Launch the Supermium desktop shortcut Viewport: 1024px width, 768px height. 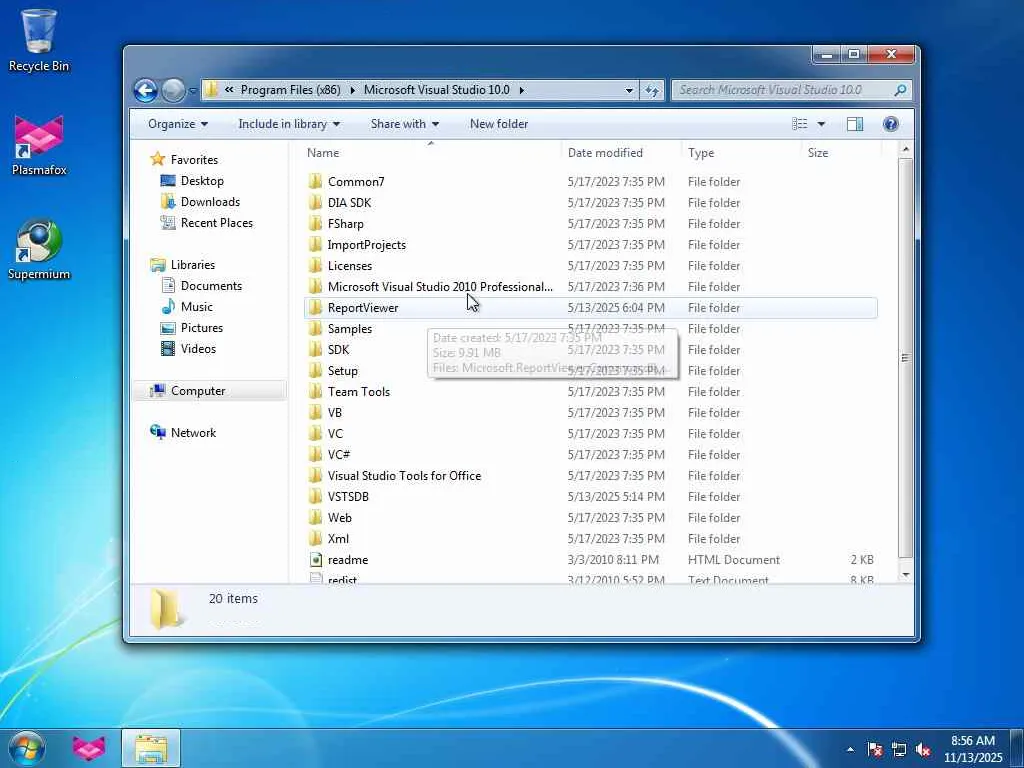pyautogui.click(x=39, y=249)
